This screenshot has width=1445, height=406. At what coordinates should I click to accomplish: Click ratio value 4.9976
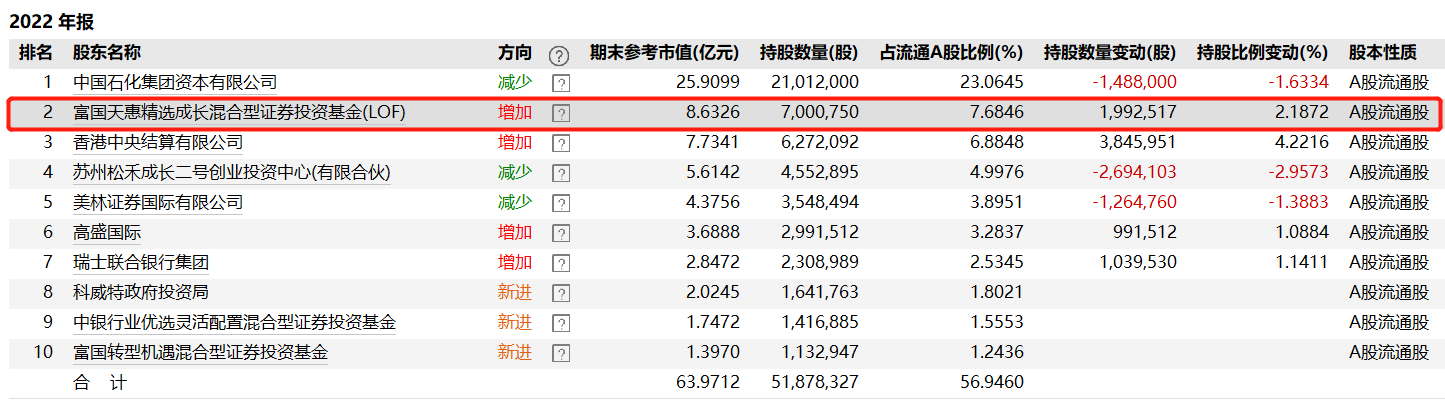(x=996, y=172)
